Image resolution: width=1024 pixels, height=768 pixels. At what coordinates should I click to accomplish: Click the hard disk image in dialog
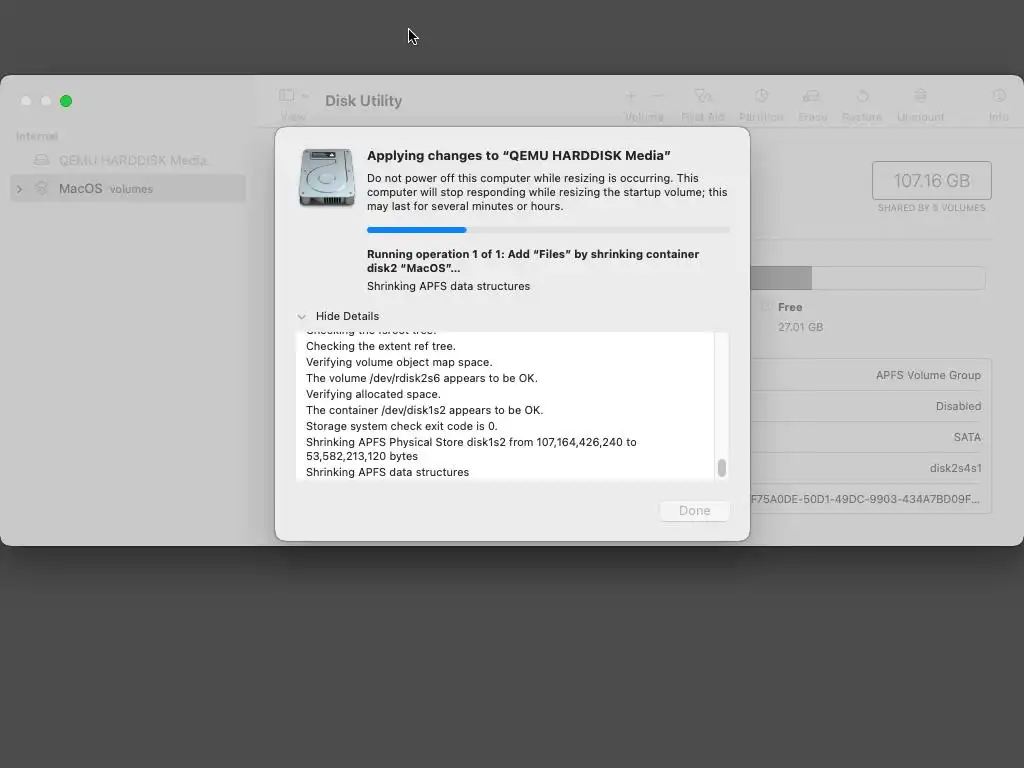pos(327,177)
